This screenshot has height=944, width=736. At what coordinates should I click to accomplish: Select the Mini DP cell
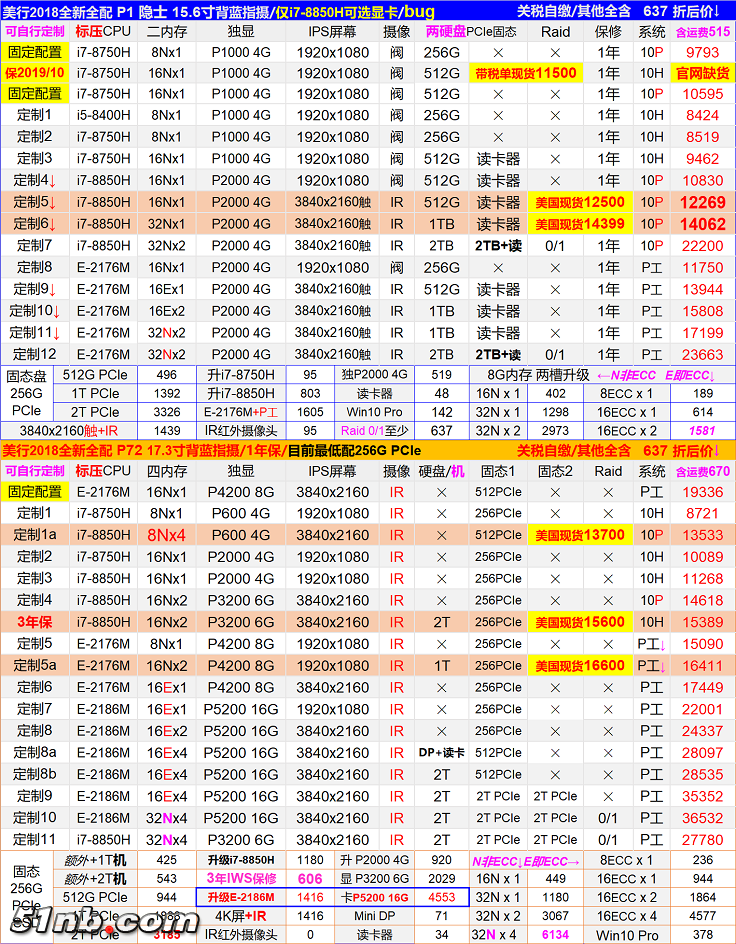click(x=374, y=916)
